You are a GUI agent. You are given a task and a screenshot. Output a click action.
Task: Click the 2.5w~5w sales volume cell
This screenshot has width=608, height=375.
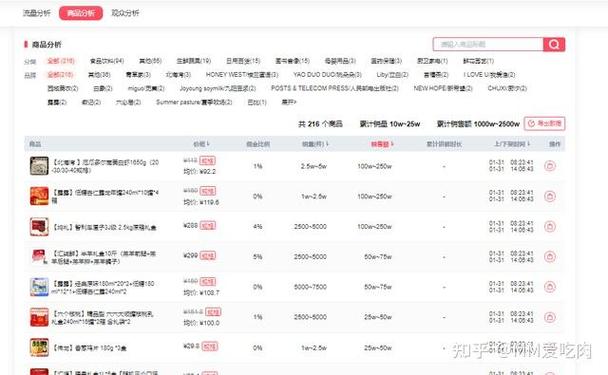point(314,166)
